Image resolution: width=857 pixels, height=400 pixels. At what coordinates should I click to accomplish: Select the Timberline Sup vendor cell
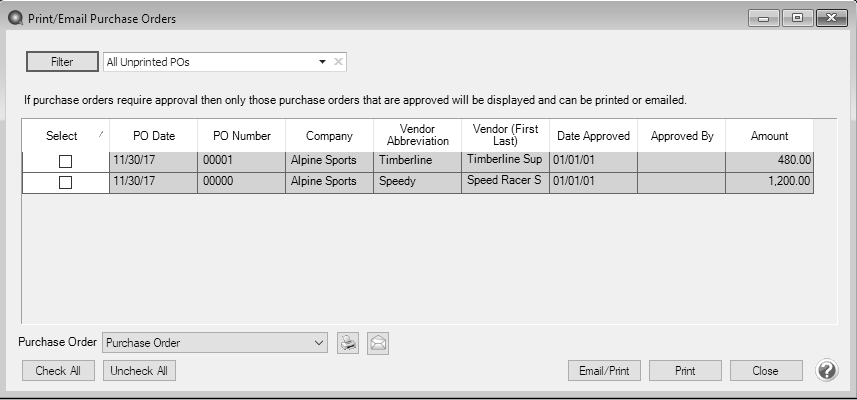504,161
